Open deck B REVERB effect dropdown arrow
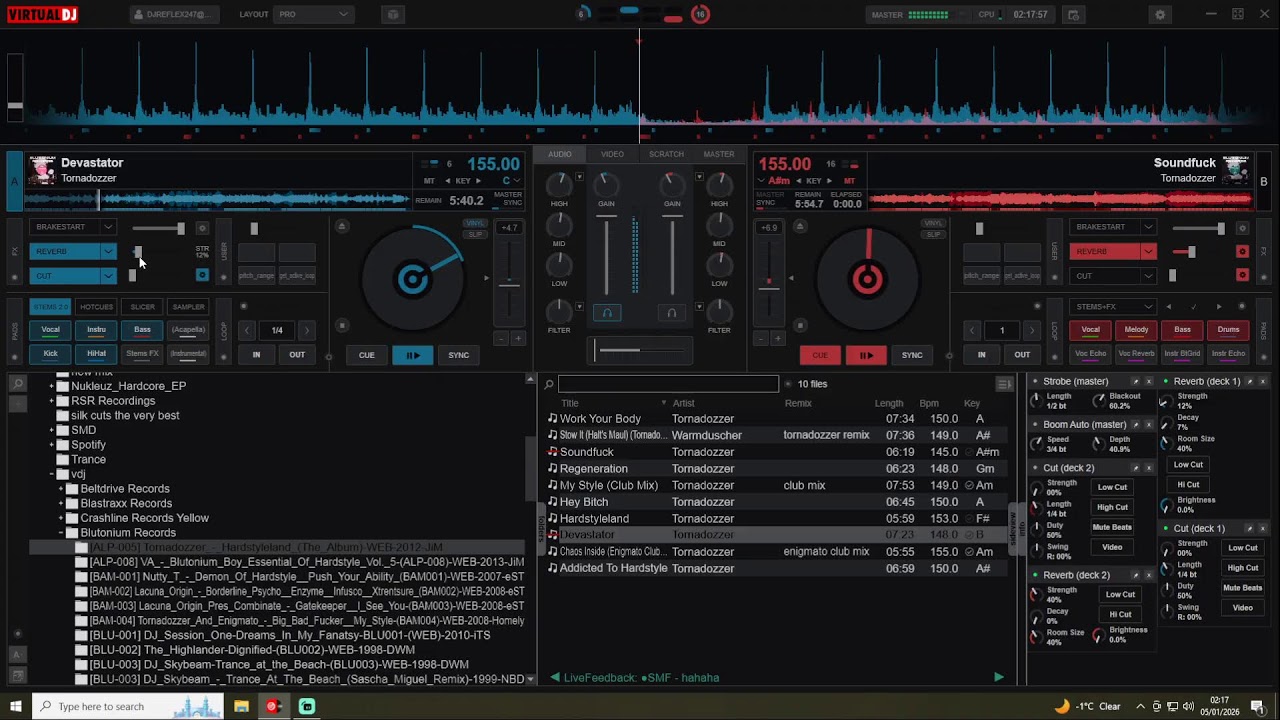 pos(1148,251)
